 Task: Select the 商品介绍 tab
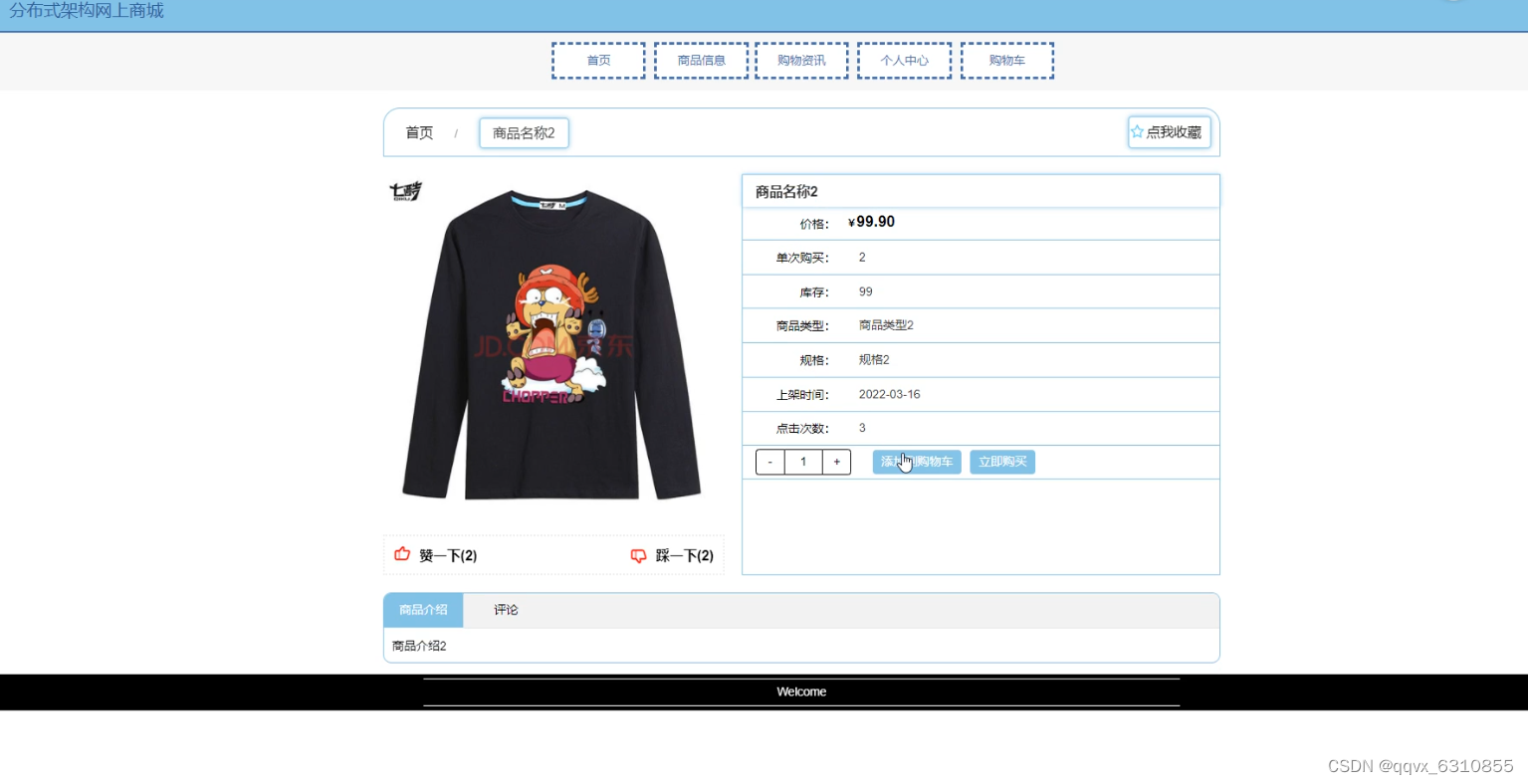(x=422, y=610)
